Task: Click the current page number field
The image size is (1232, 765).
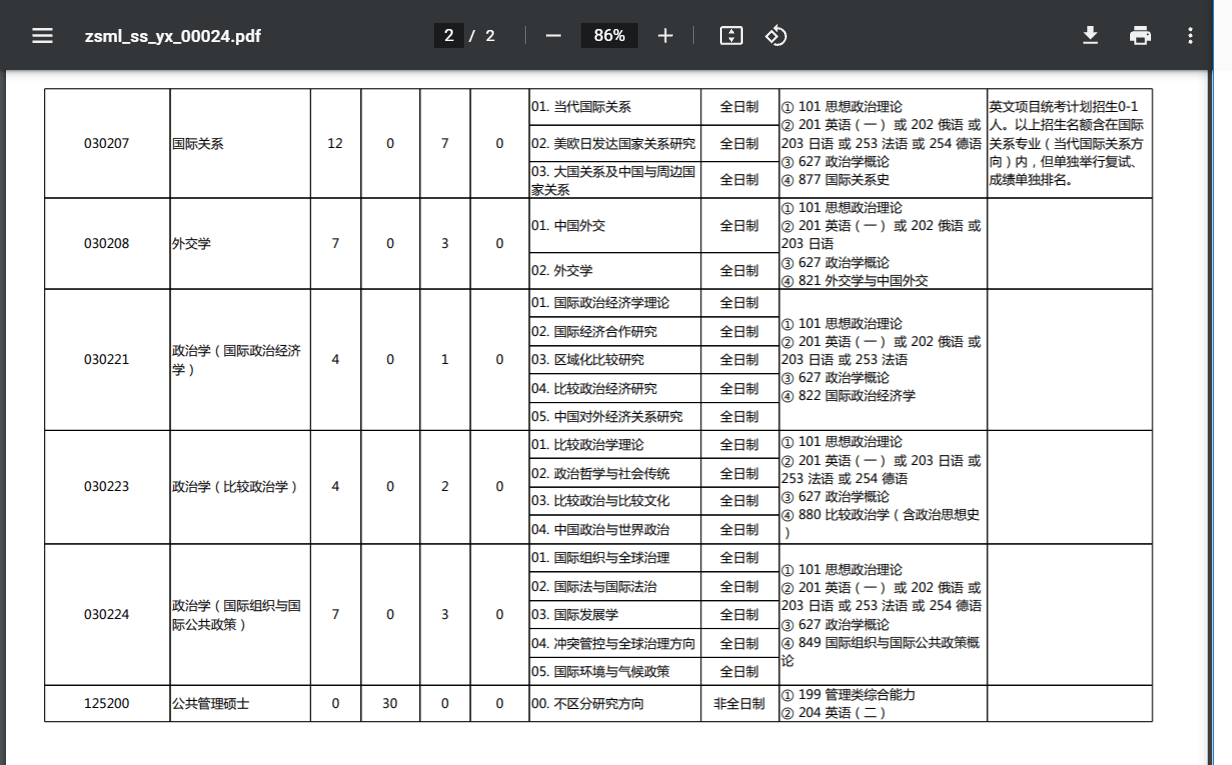Action: [x=448, y=36]
